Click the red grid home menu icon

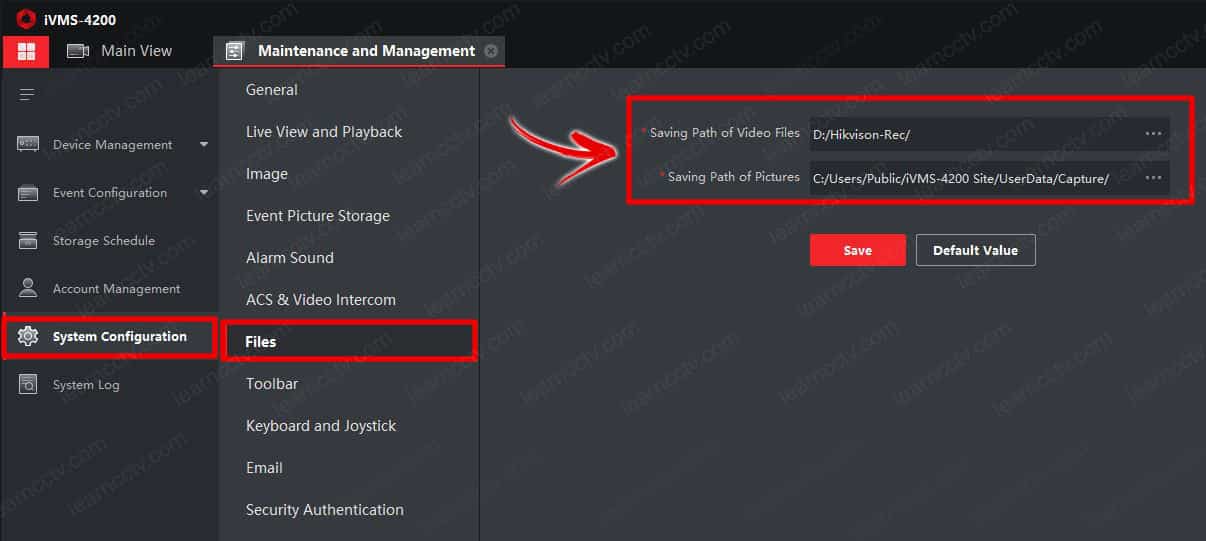pyautogui.click(x=25, y=51)
